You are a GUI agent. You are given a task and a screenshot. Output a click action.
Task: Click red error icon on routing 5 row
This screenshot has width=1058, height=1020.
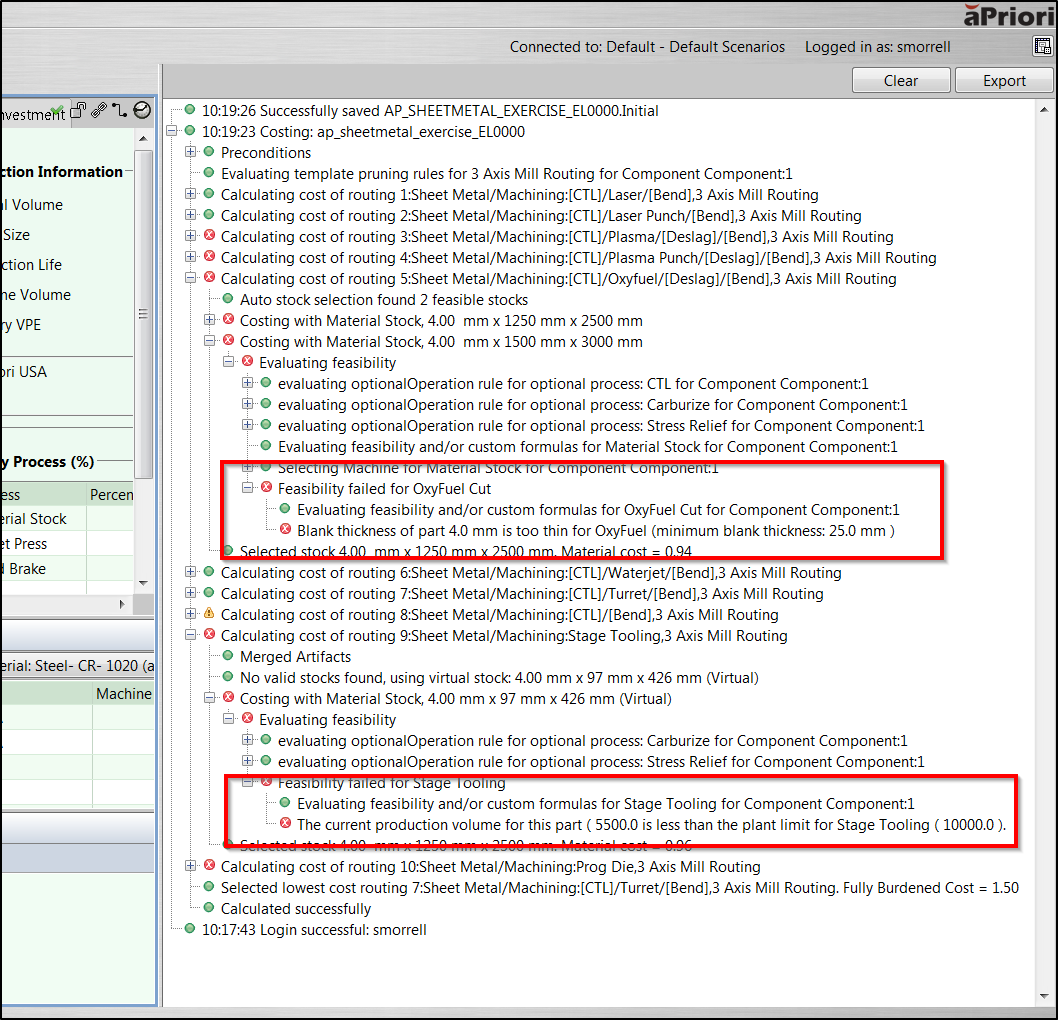tap(209, 278)
